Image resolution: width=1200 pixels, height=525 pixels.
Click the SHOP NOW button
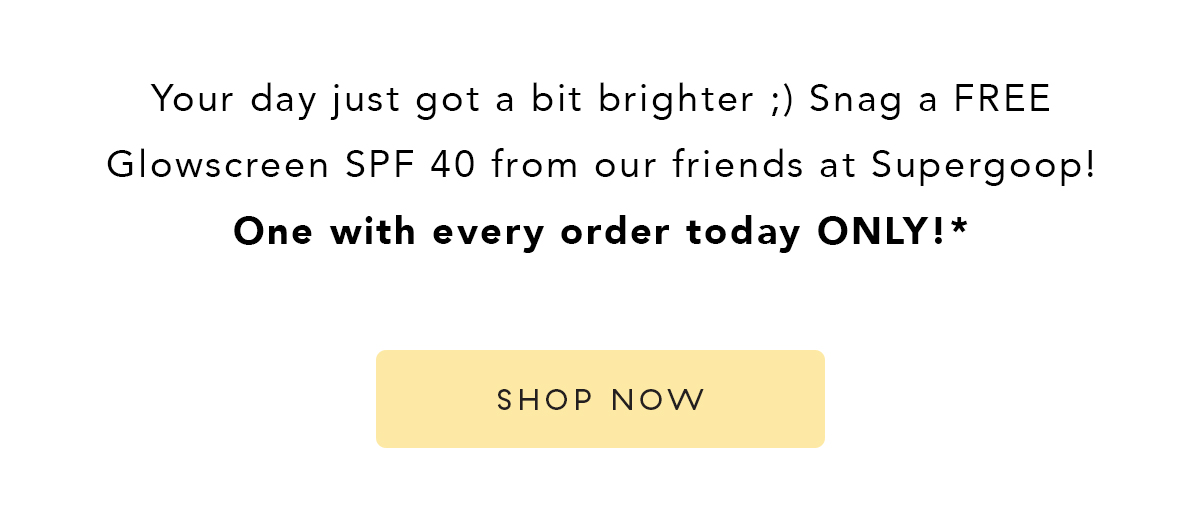600,399
